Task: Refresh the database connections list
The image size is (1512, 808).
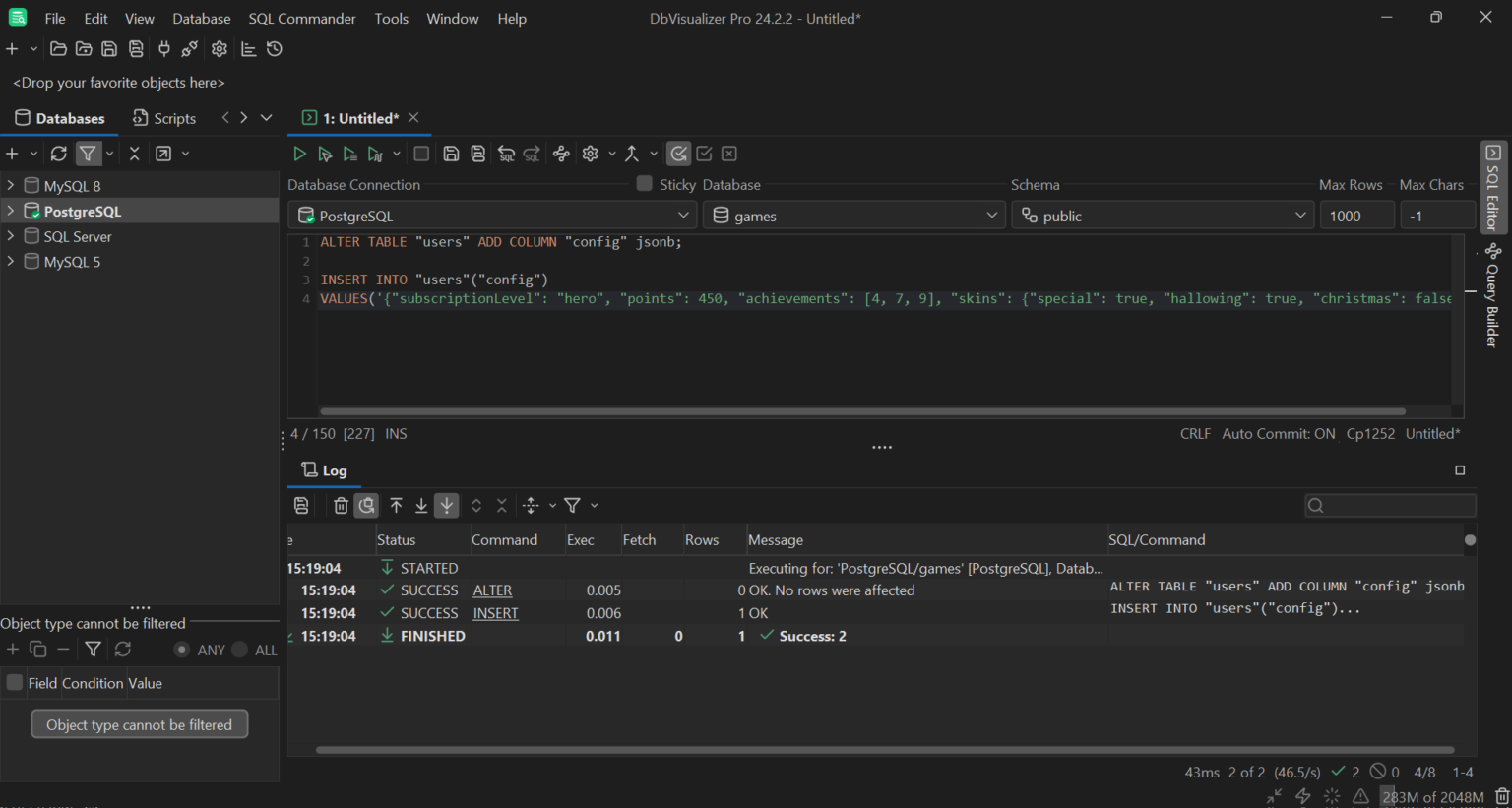Action: (58, 154)
